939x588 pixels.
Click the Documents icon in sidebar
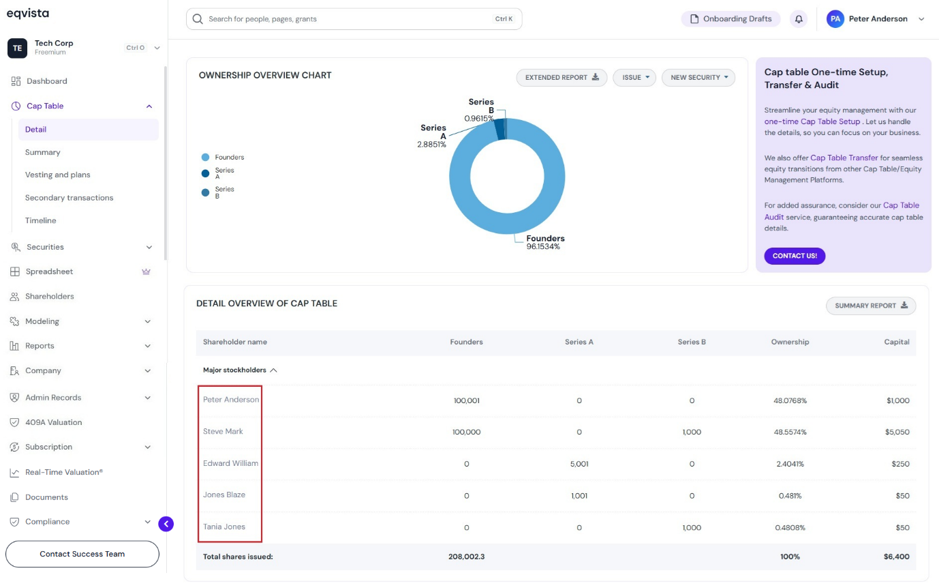14,497
